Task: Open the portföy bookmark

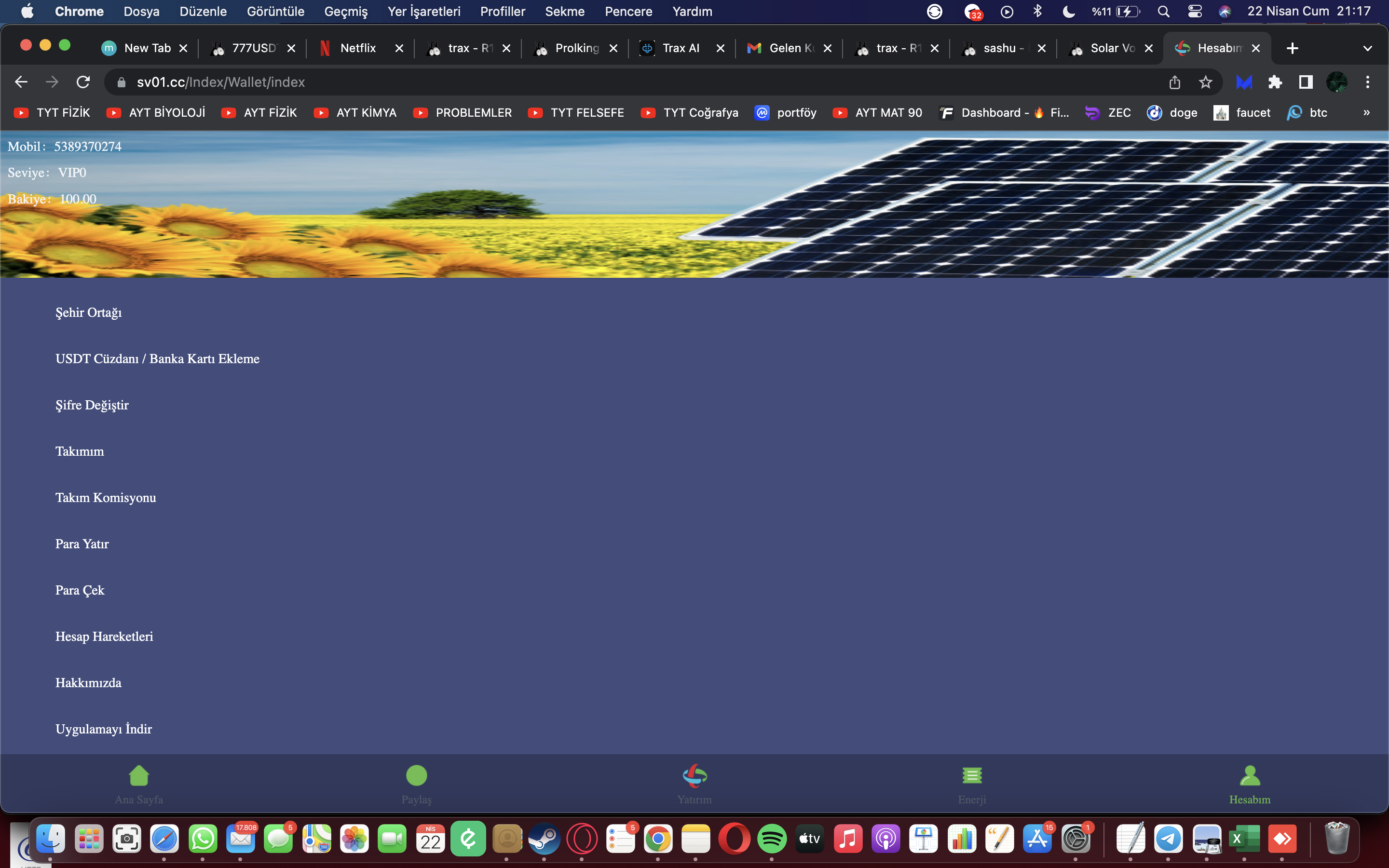Action: coord(786,112)
